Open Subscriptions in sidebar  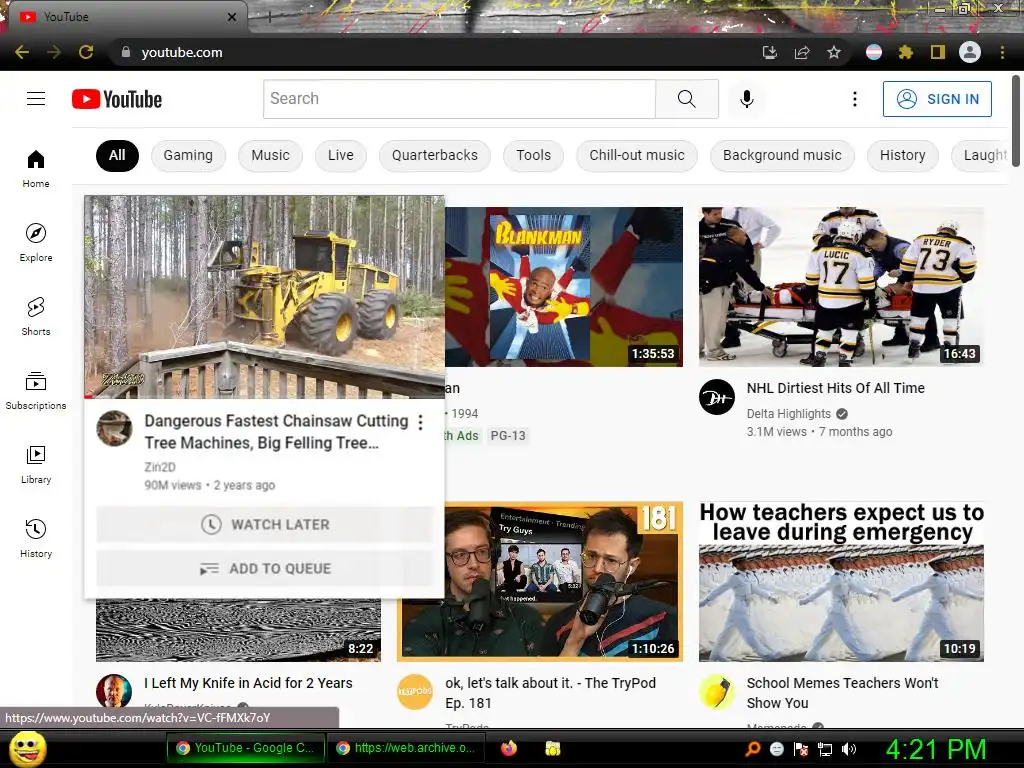[x=36, y=391]
